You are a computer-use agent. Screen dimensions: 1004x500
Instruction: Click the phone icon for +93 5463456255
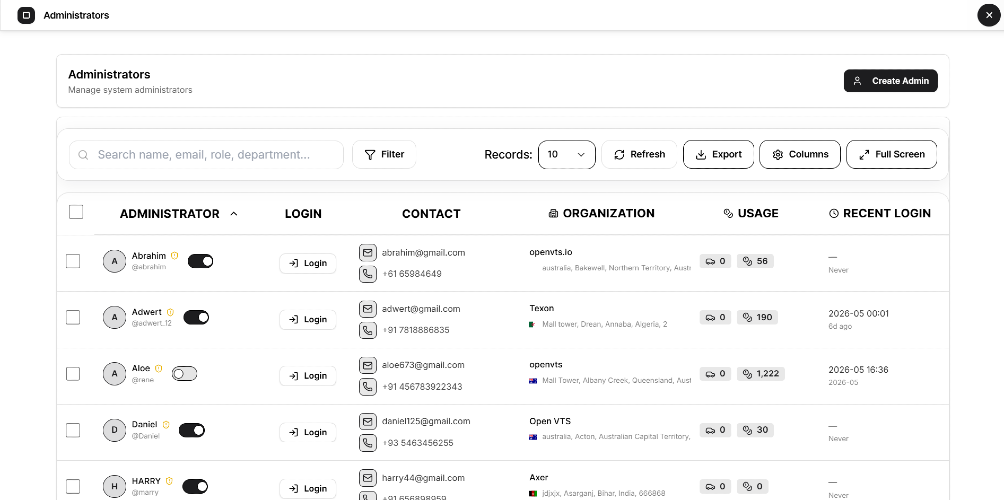click(368, 444)
